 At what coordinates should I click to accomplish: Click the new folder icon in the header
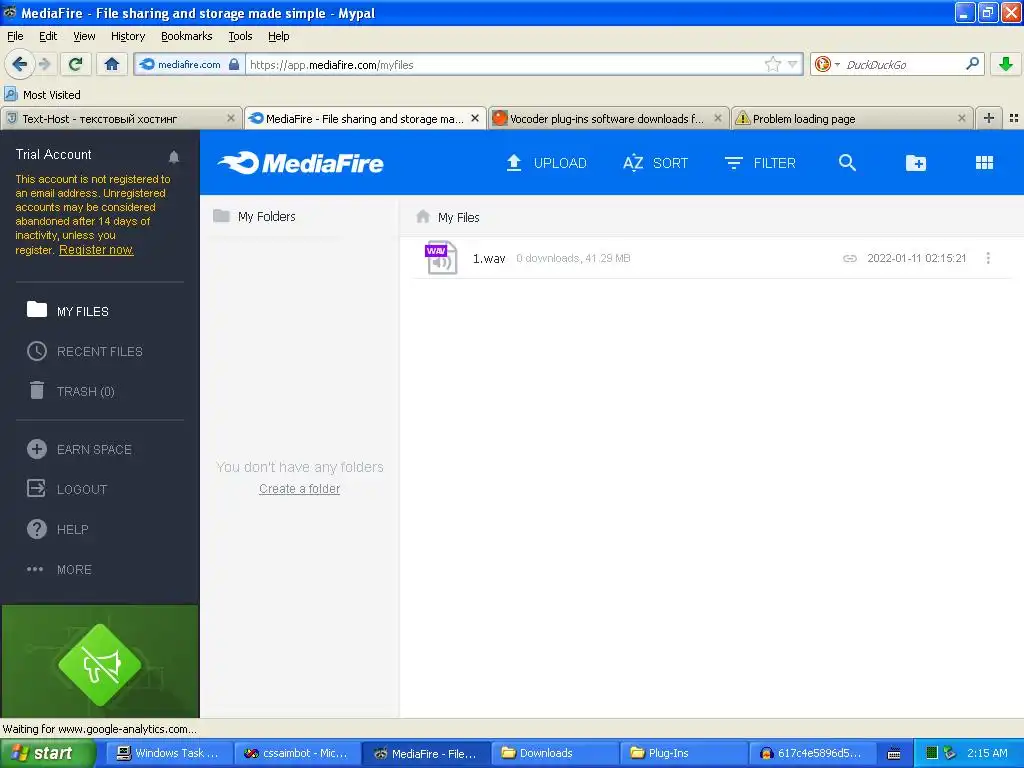click(916, 163)
